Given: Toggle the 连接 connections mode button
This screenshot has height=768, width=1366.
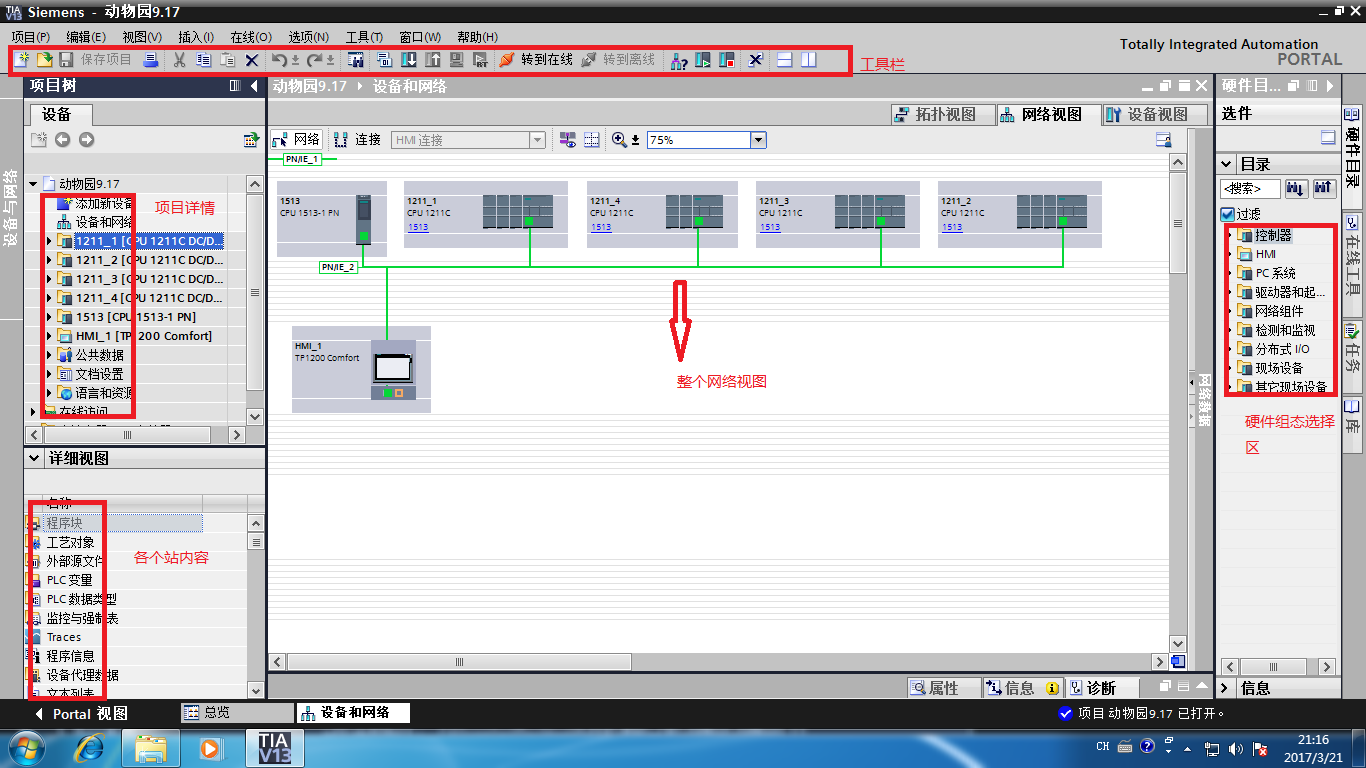Looking at the screenshot, I should (358, 140).
